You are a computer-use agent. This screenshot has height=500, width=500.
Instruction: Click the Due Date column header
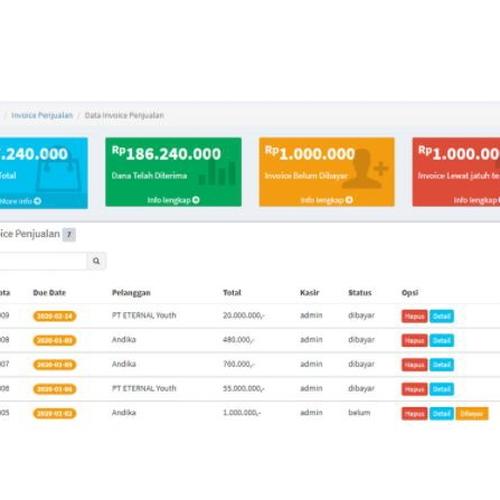click(49, 293)
